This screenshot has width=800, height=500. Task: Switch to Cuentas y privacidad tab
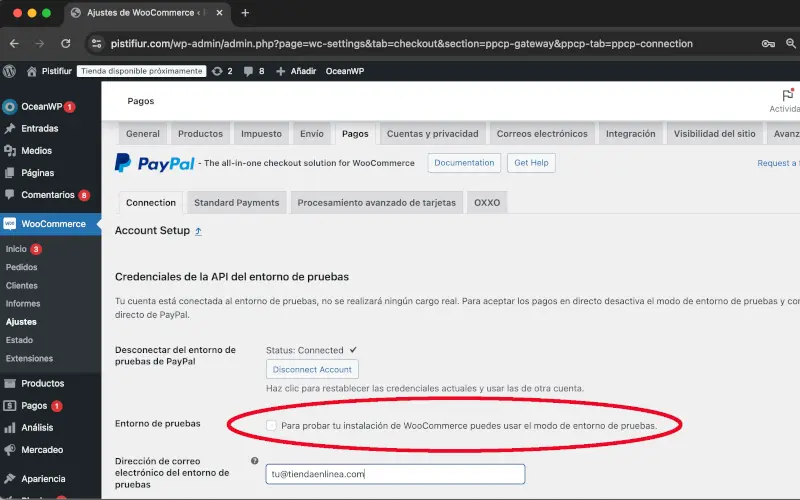(433, 134)
